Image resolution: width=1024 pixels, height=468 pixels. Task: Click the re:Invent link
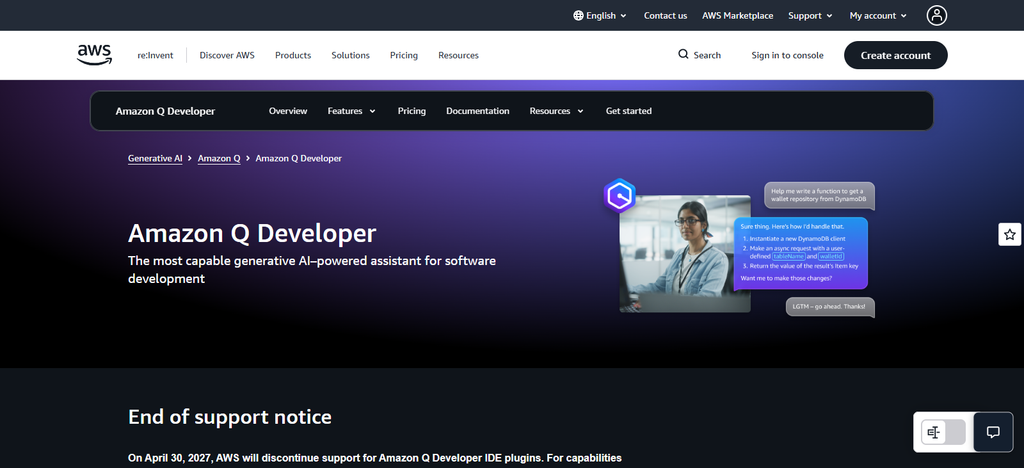(155, 55)
